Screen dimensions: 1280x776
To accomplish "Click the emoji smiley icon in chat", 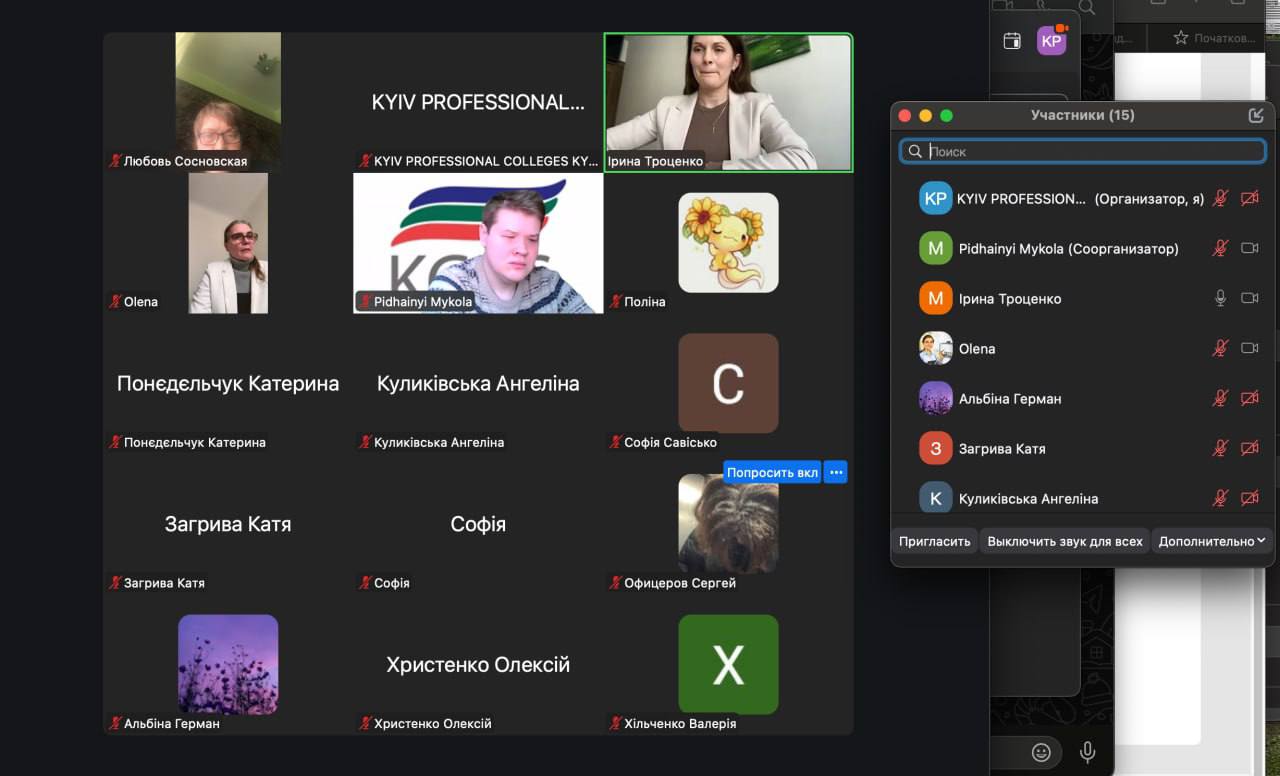I will (x=1041, y=752).
